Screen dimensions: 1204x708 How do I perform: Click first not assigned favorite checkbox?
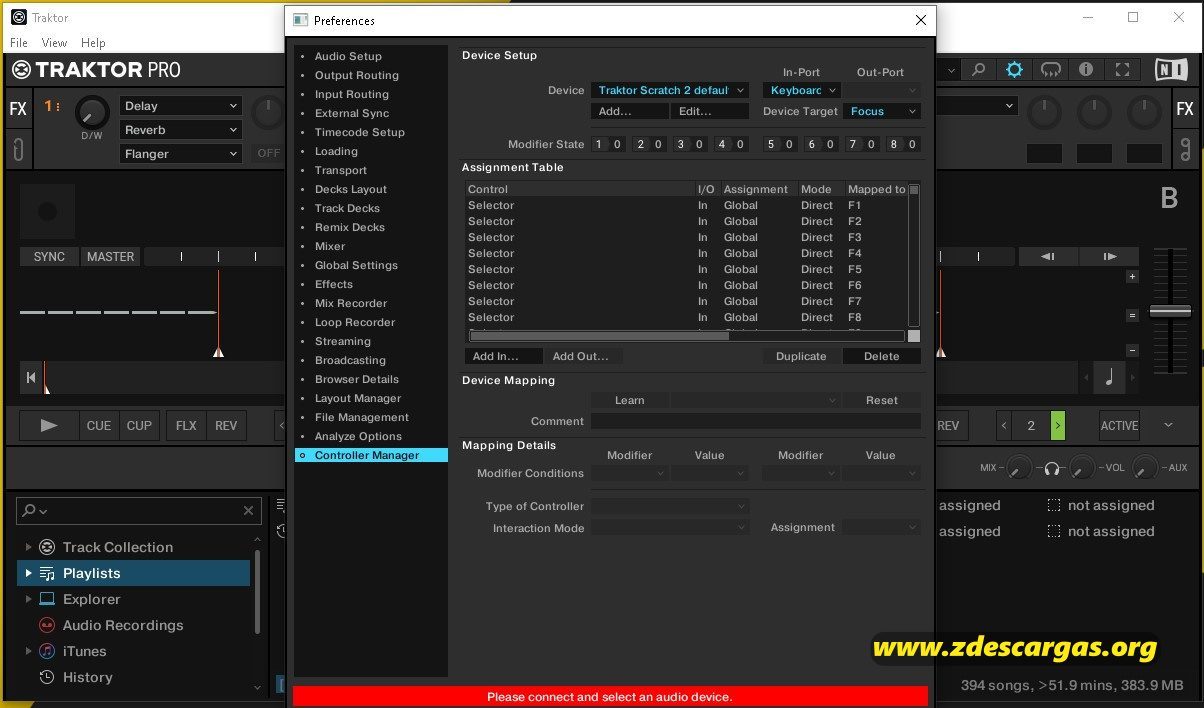(1054, 506)
